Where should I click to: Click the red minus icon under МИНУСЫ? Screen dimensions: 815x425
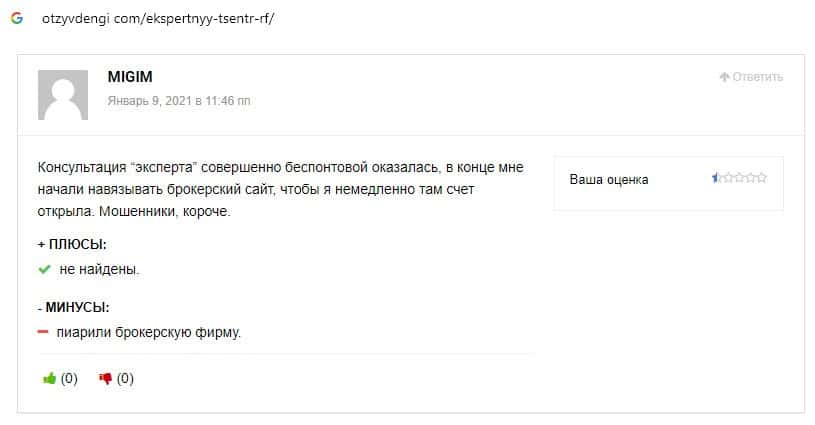coord(44,331)
